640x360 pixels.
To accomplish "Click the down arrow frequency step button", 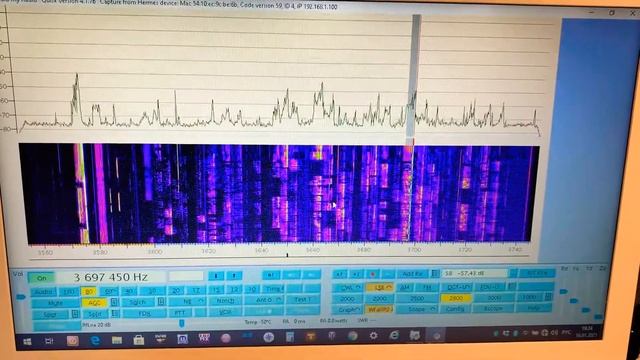I will 216,276.
